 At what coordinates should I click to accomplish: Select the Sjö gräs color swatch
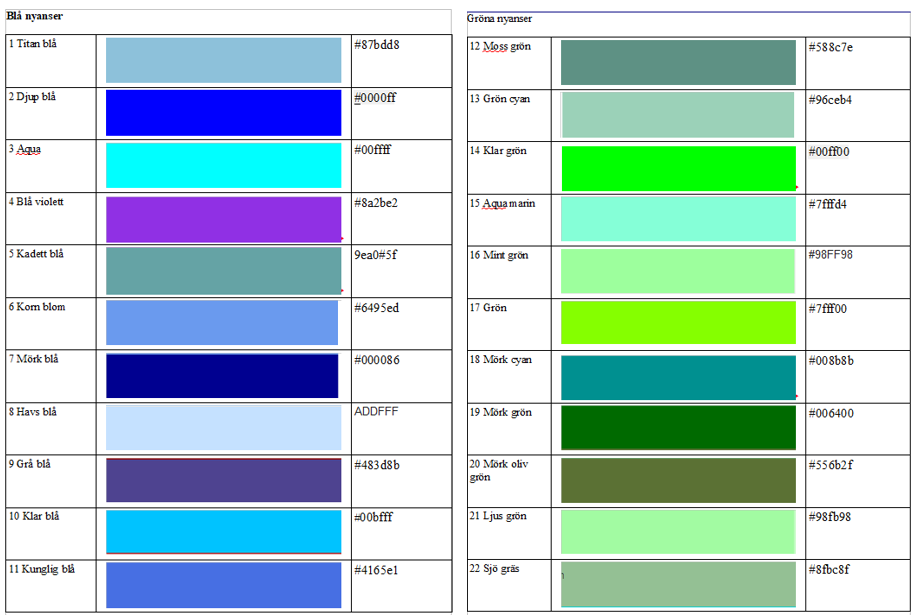coord(678,585)
